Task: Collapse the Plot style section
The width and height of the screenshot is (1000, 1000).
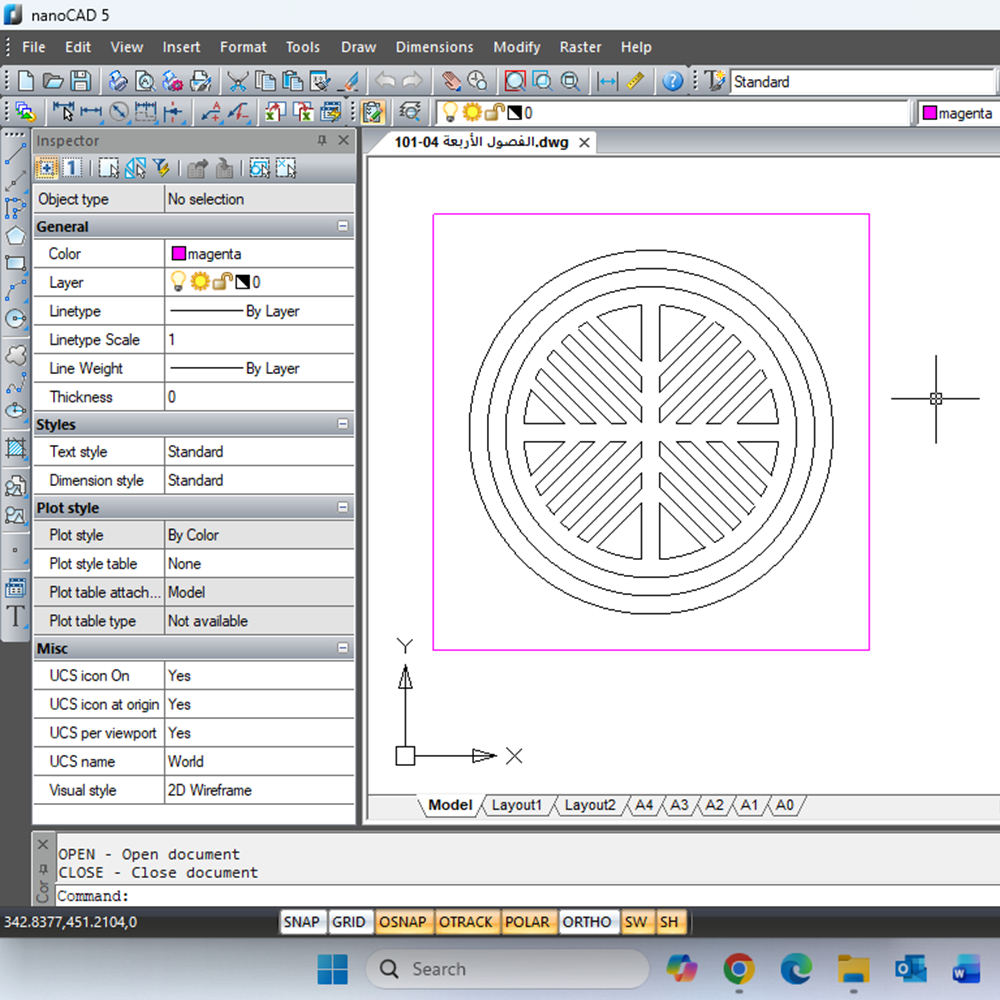Action: coord(343,509)
